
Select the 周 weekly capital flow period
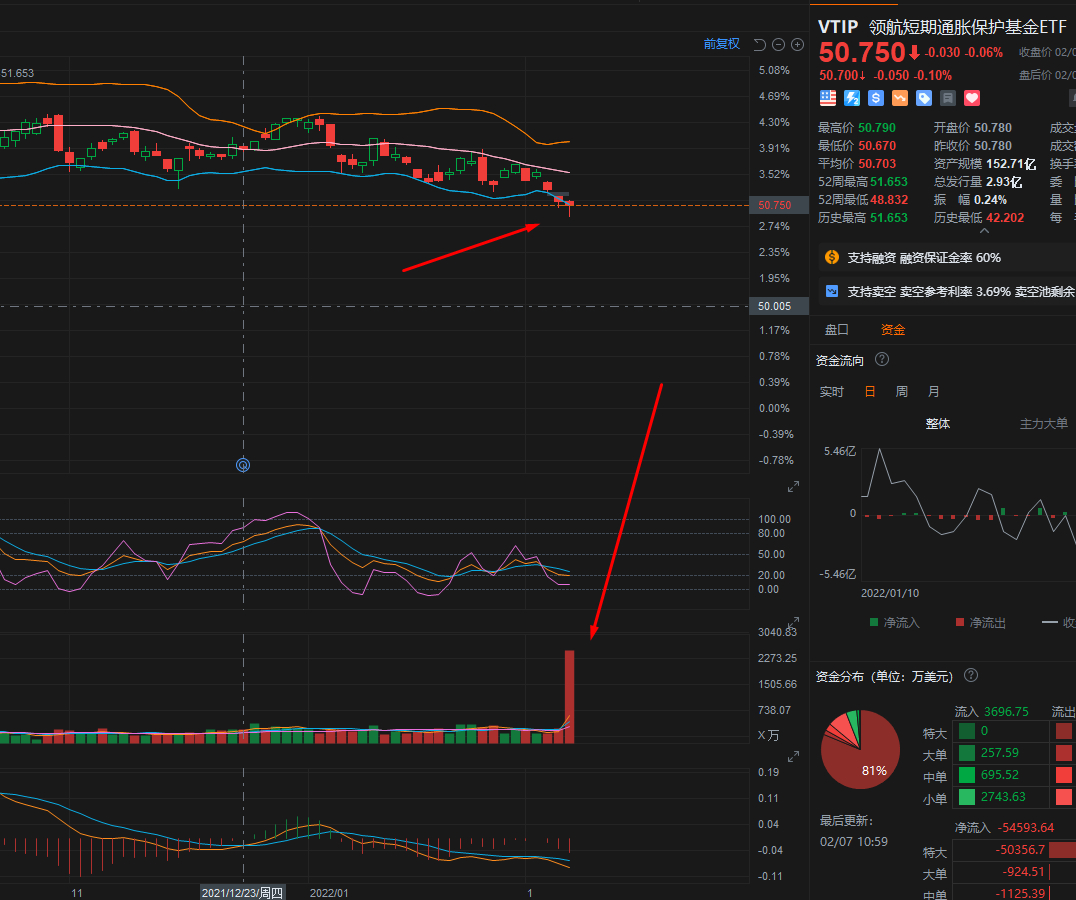pos(902,392)
